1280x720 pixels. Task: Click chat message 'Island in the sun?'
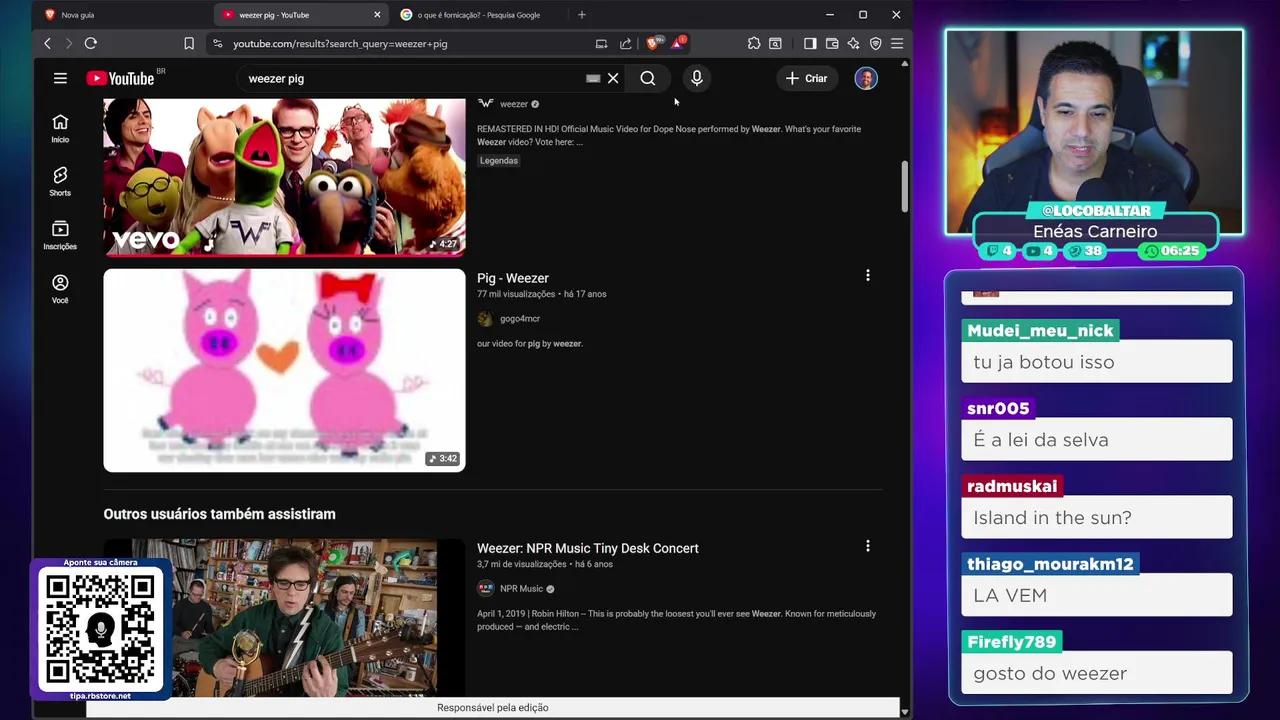[x=1097, y=517]
